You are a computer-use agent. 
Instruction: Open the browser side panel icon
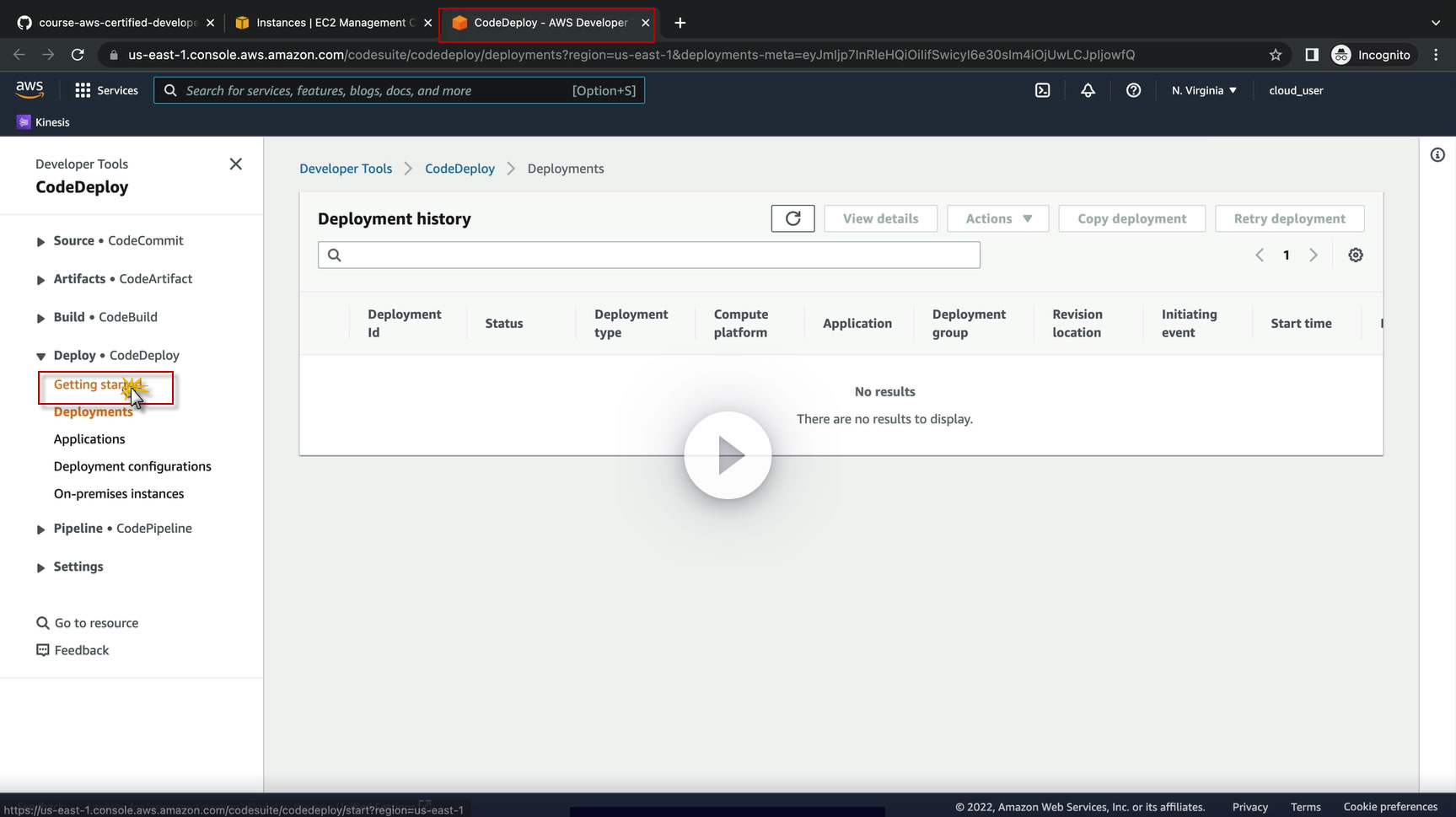[x=1312, y=55]
